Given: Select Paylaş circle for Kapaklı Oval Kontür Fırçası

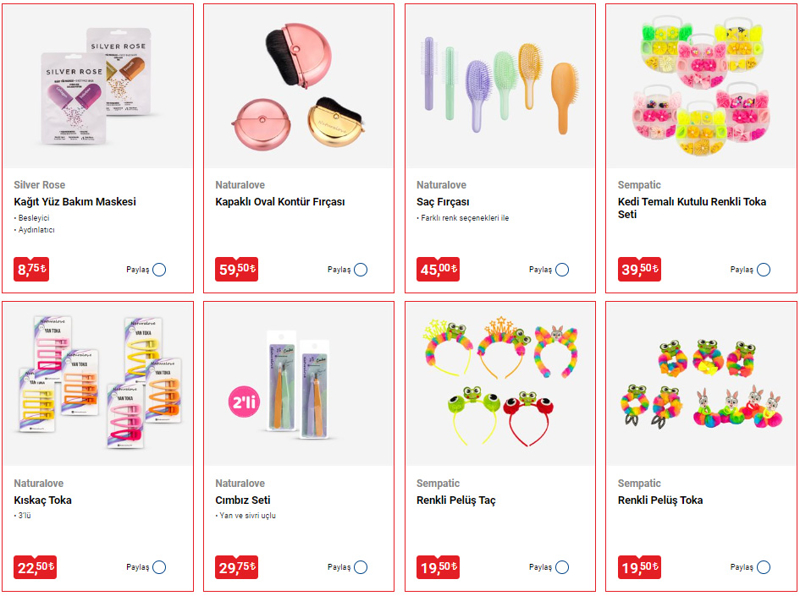Looking at the screenshot, I should pos(361,269).
